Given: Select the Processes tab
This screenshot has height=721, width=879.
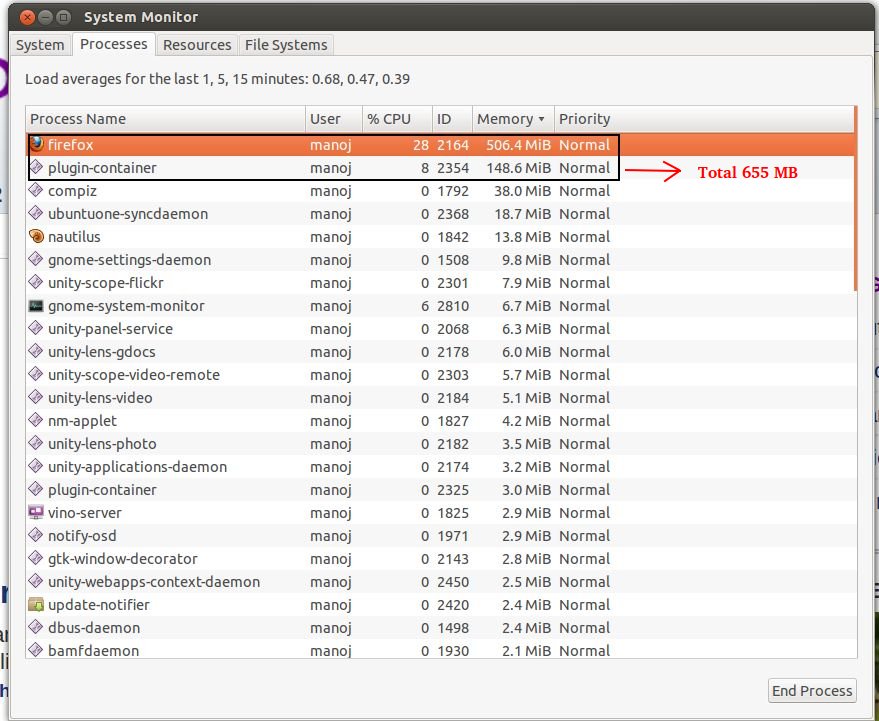Looking at the screenshot, I should [x=113, y=44].
